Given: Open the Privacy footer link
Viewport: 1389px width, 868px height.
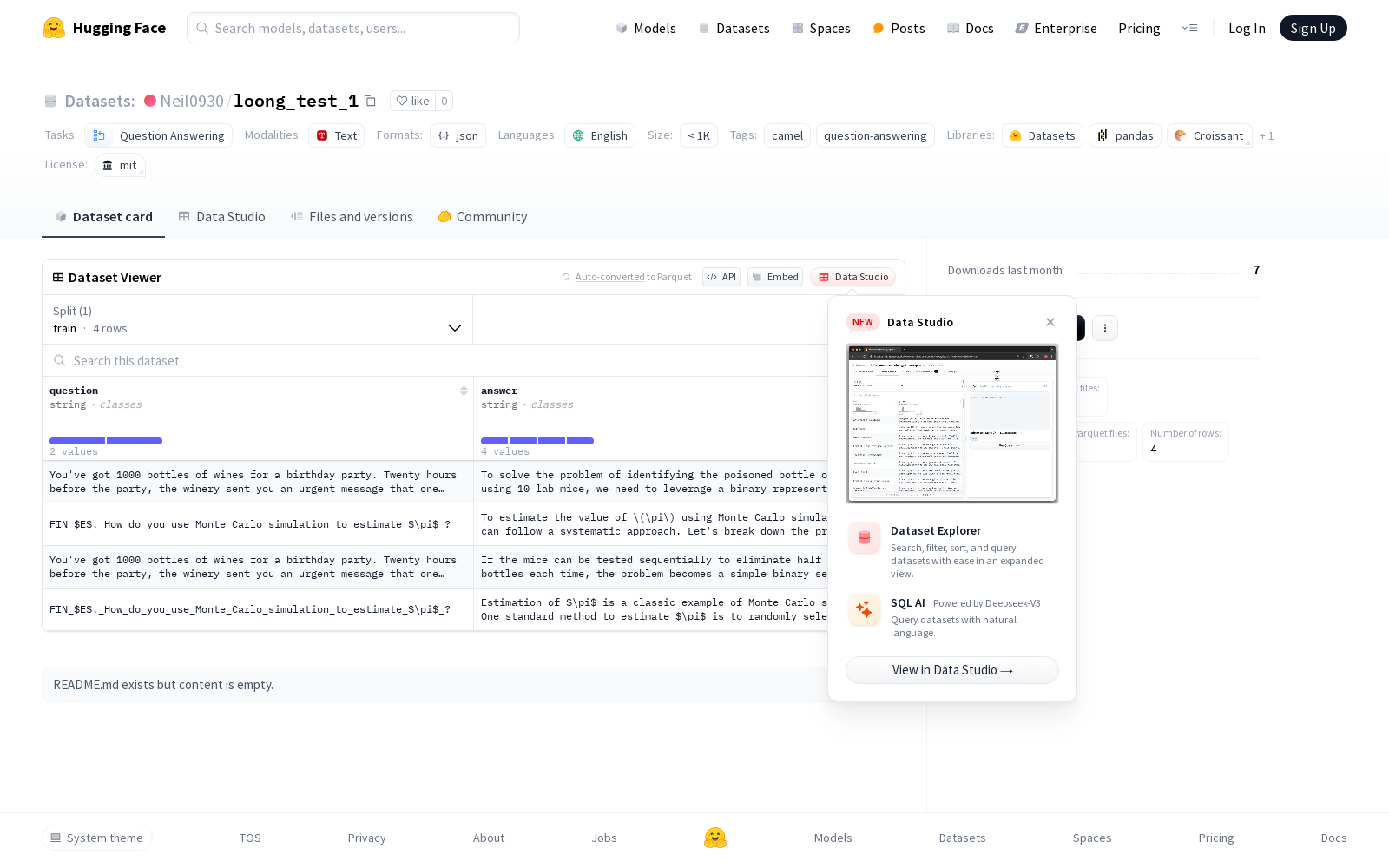Looking at the screenshot, I should (366, 838).
